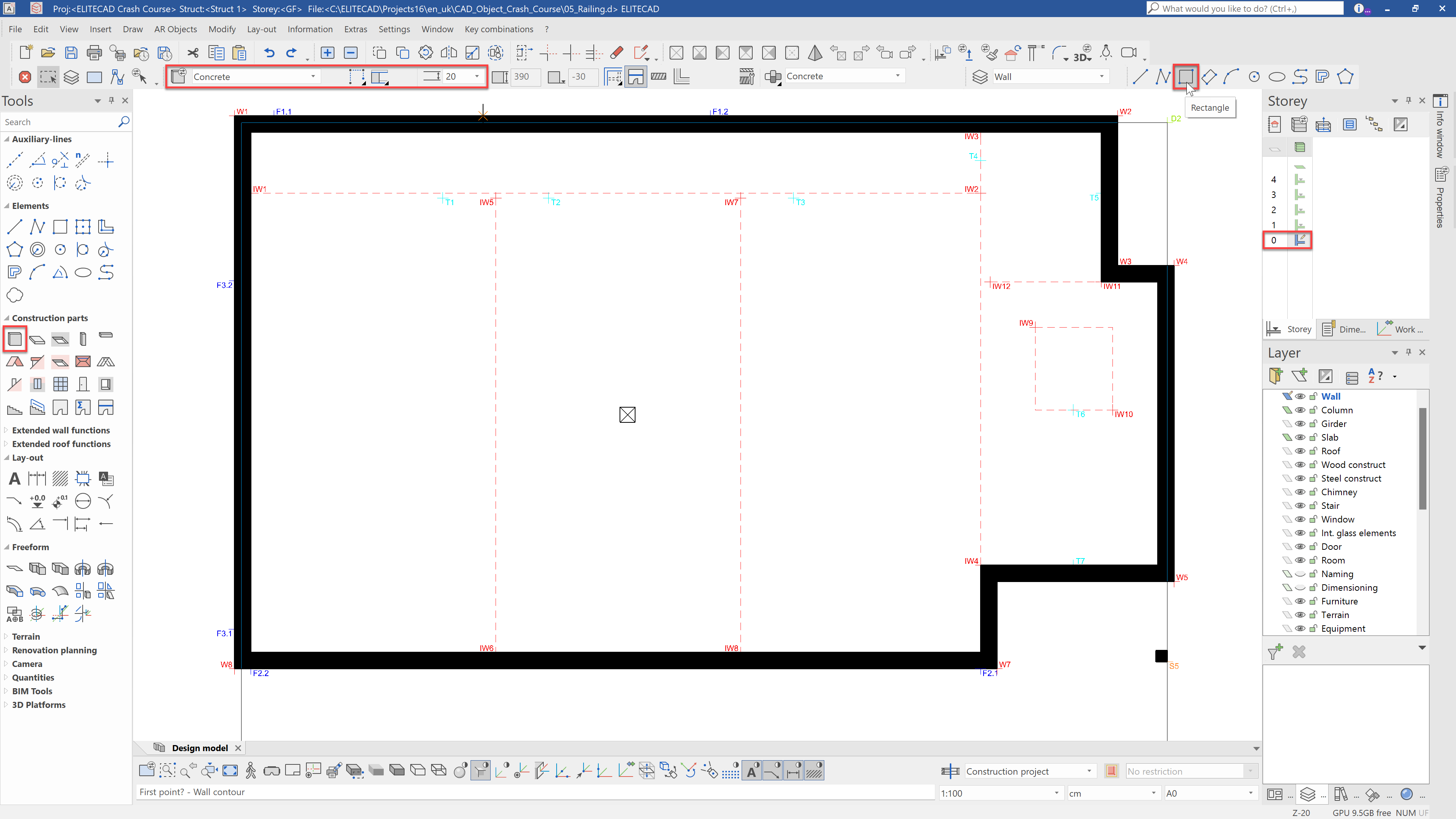The height and width of the screenshot is (819, 1456).
Task: Click the Search magnifier in Tools
Action: point(124,121)
